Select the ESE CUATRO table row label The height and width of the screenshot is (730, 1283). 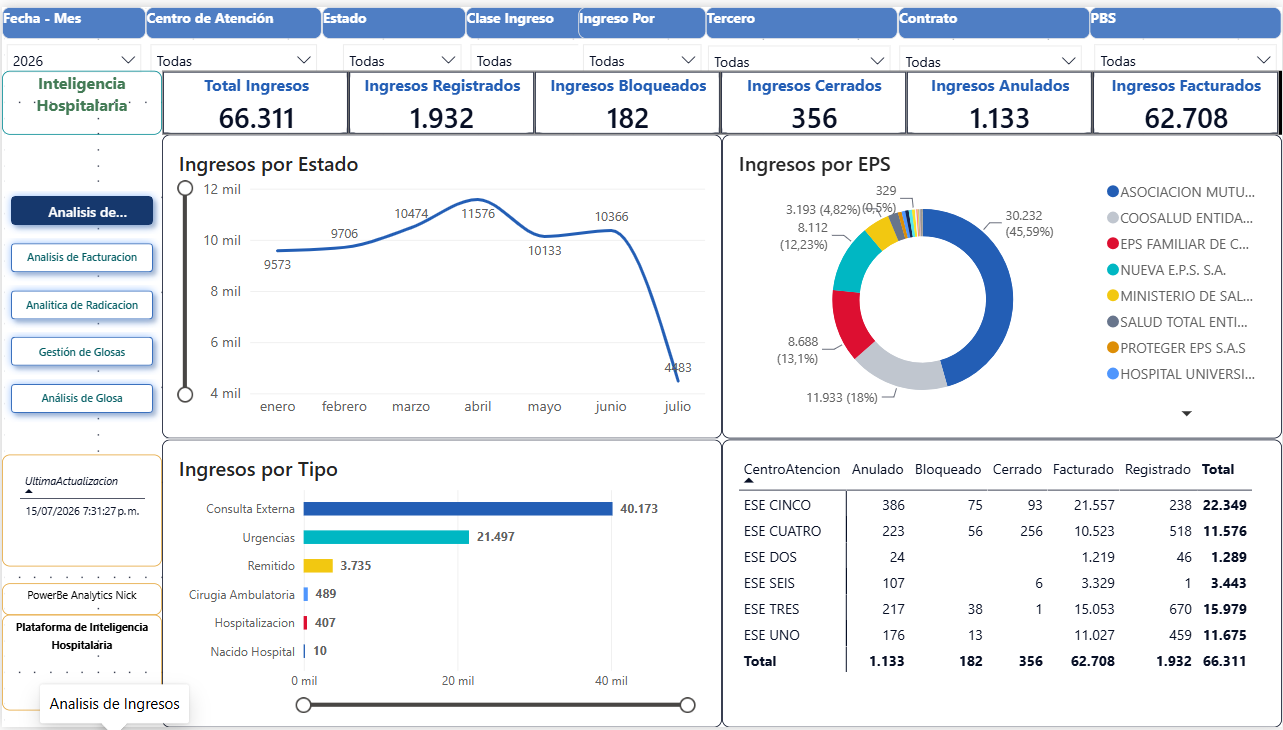coord(783,531)
